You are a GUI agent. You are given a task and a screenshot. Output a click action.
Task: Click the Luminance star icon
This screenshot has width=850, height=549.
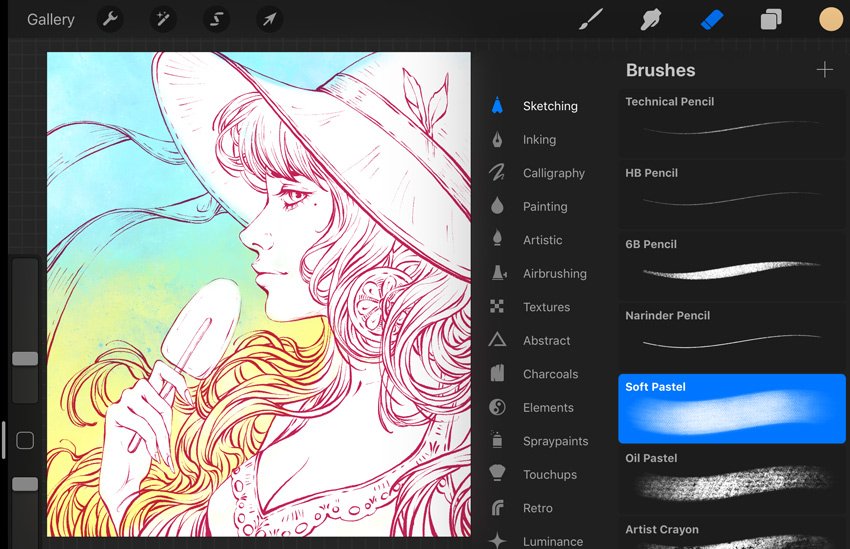(497, 540)
